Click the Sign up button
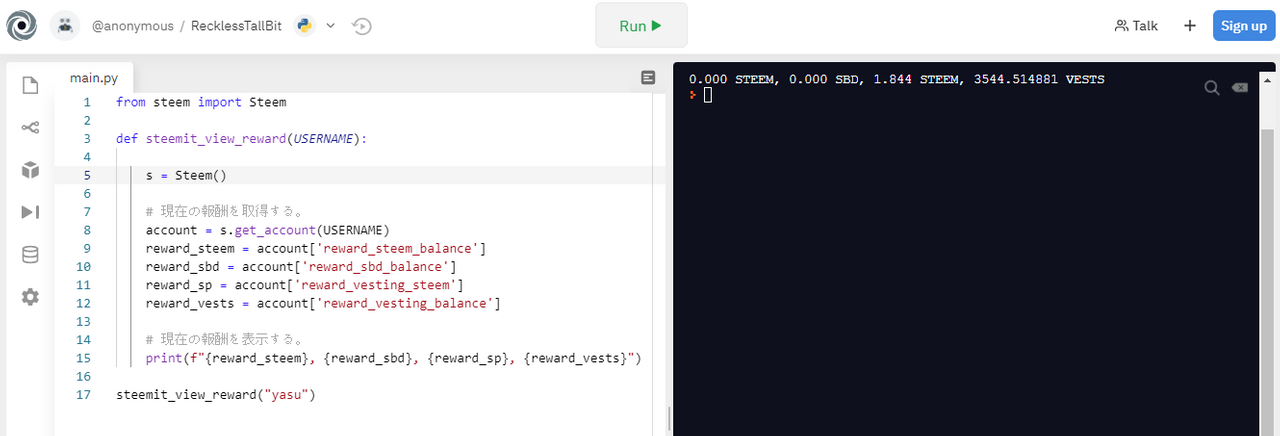The image size is (1280, 436). point(1244,26)
